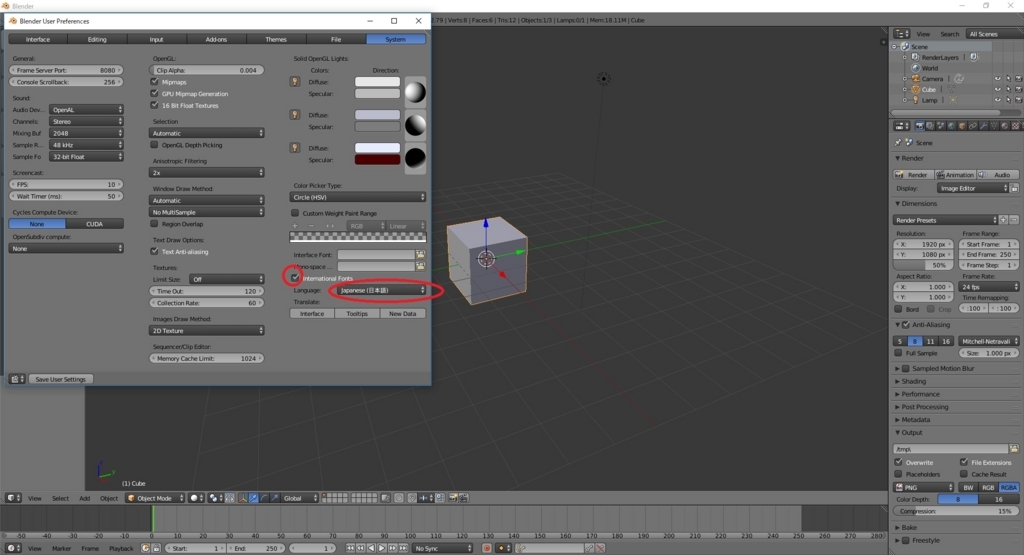1024x555 pixels.
Task: Switch to the Editing preferences tab
Action: point(97,39)
